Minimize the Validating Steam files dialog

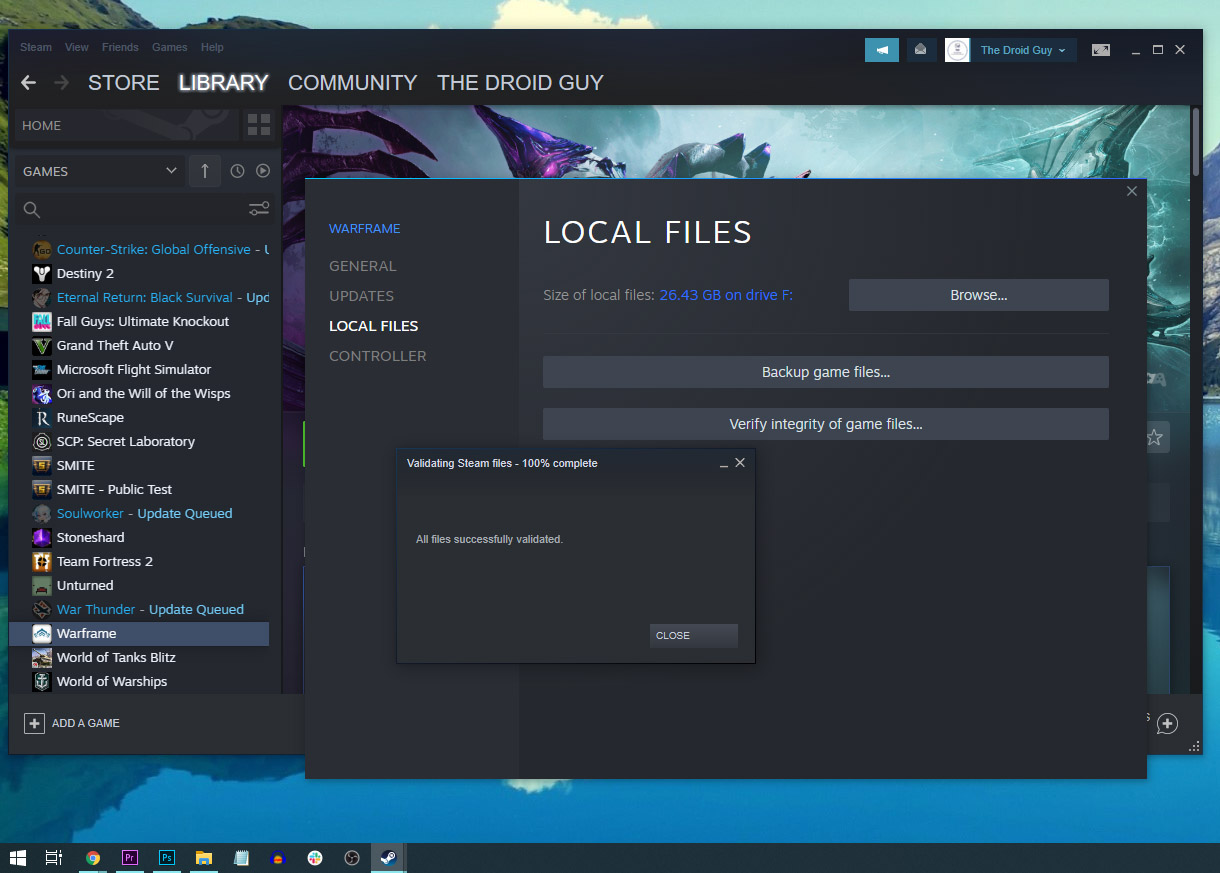click(724, 464)
